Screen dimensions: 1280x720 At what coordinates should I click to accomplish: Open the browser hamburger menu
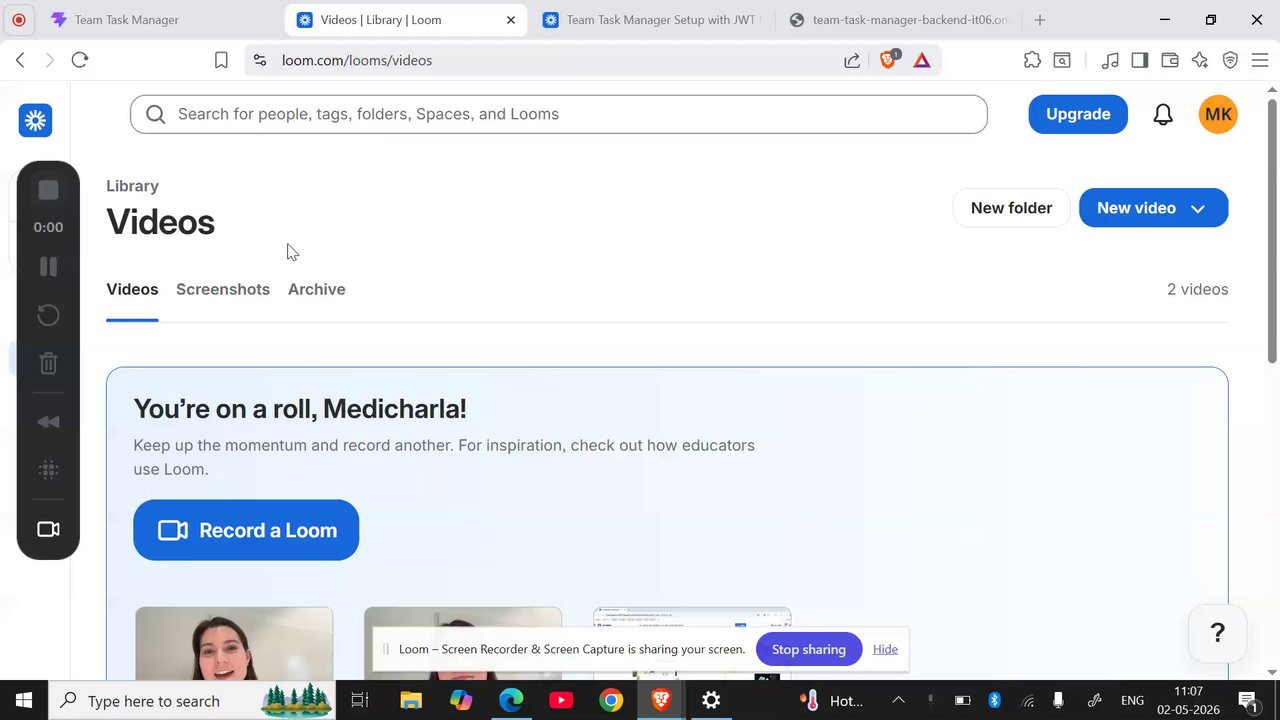pyautogui.click(x=1260, y=60)
